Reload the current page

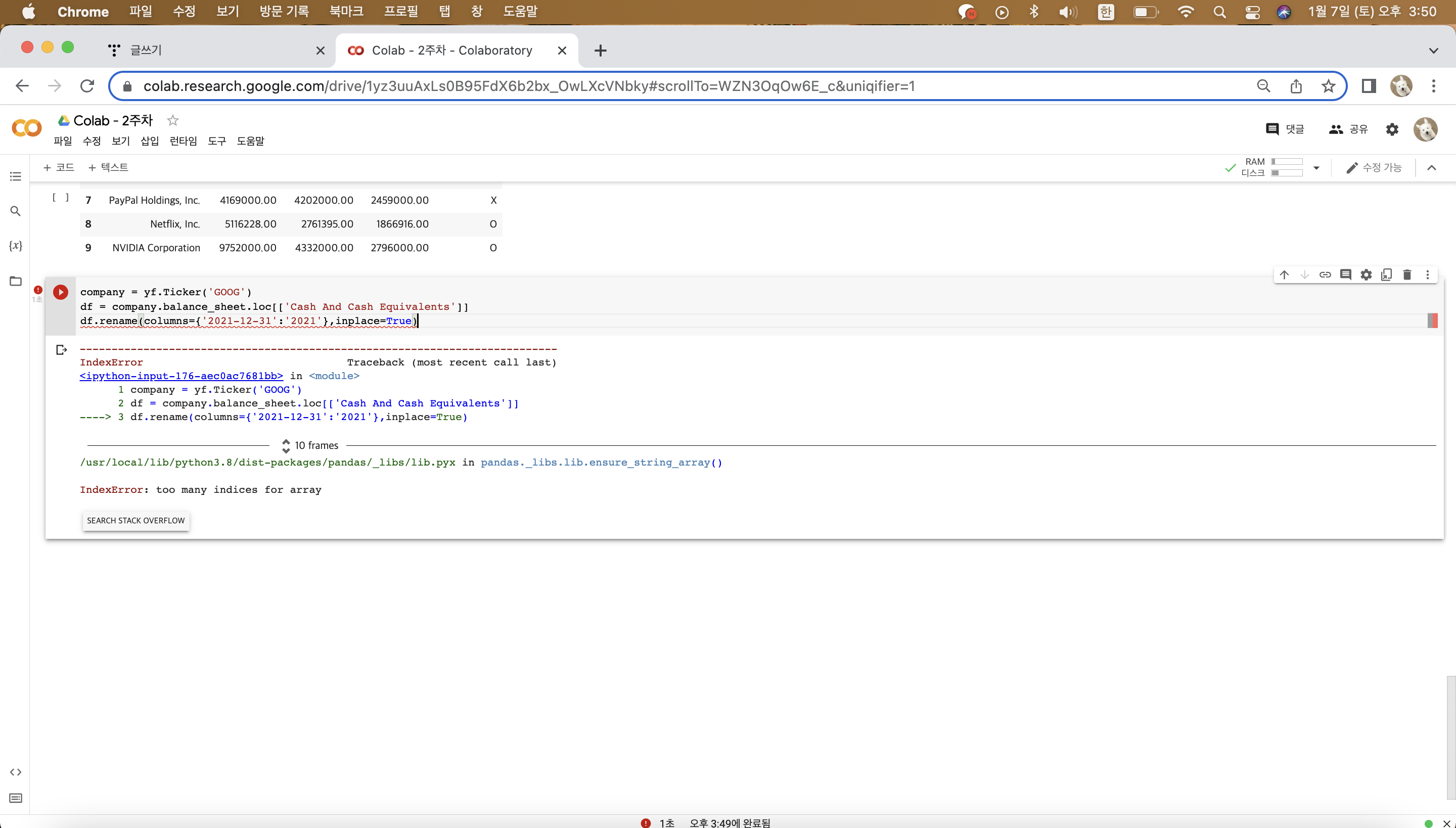(x=87, y=86)
